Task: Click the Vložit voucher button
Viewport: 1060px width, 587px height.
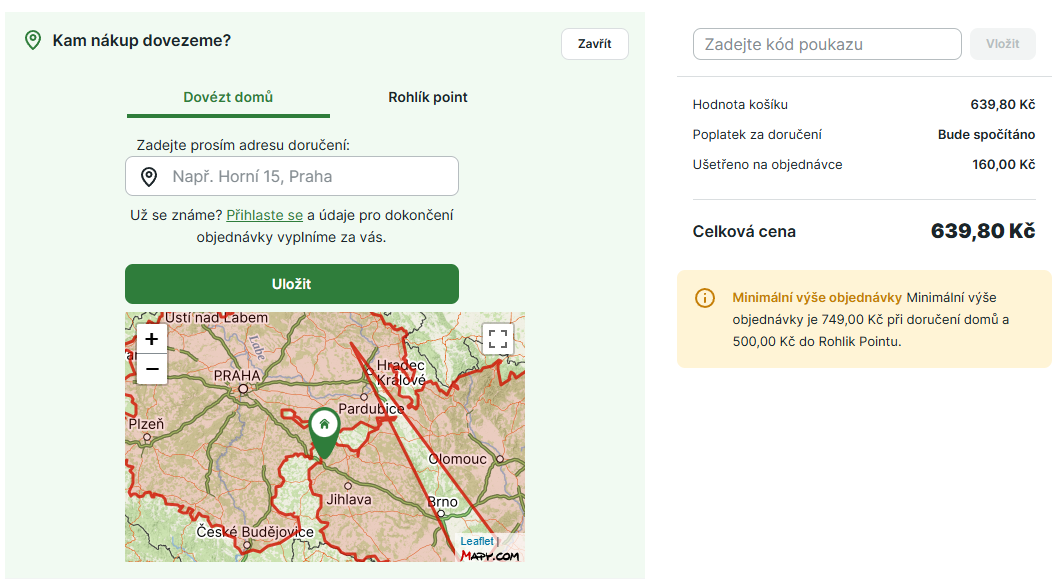Action: coord(1002,44)
